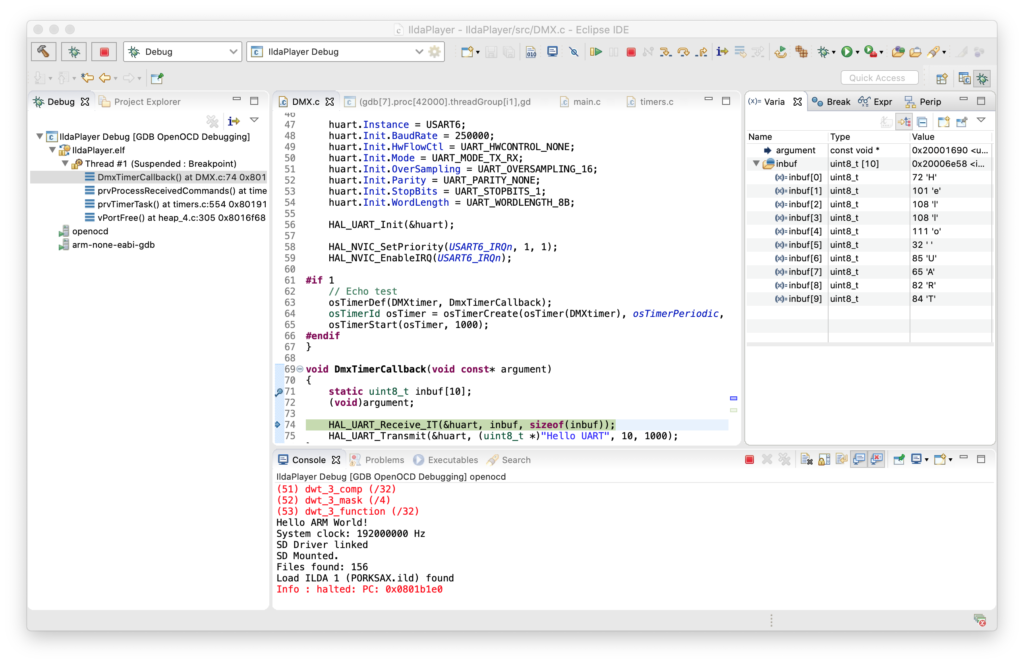
Task: Toggle the breakpoint marker on line 74
Action: [x=279, y=425]
